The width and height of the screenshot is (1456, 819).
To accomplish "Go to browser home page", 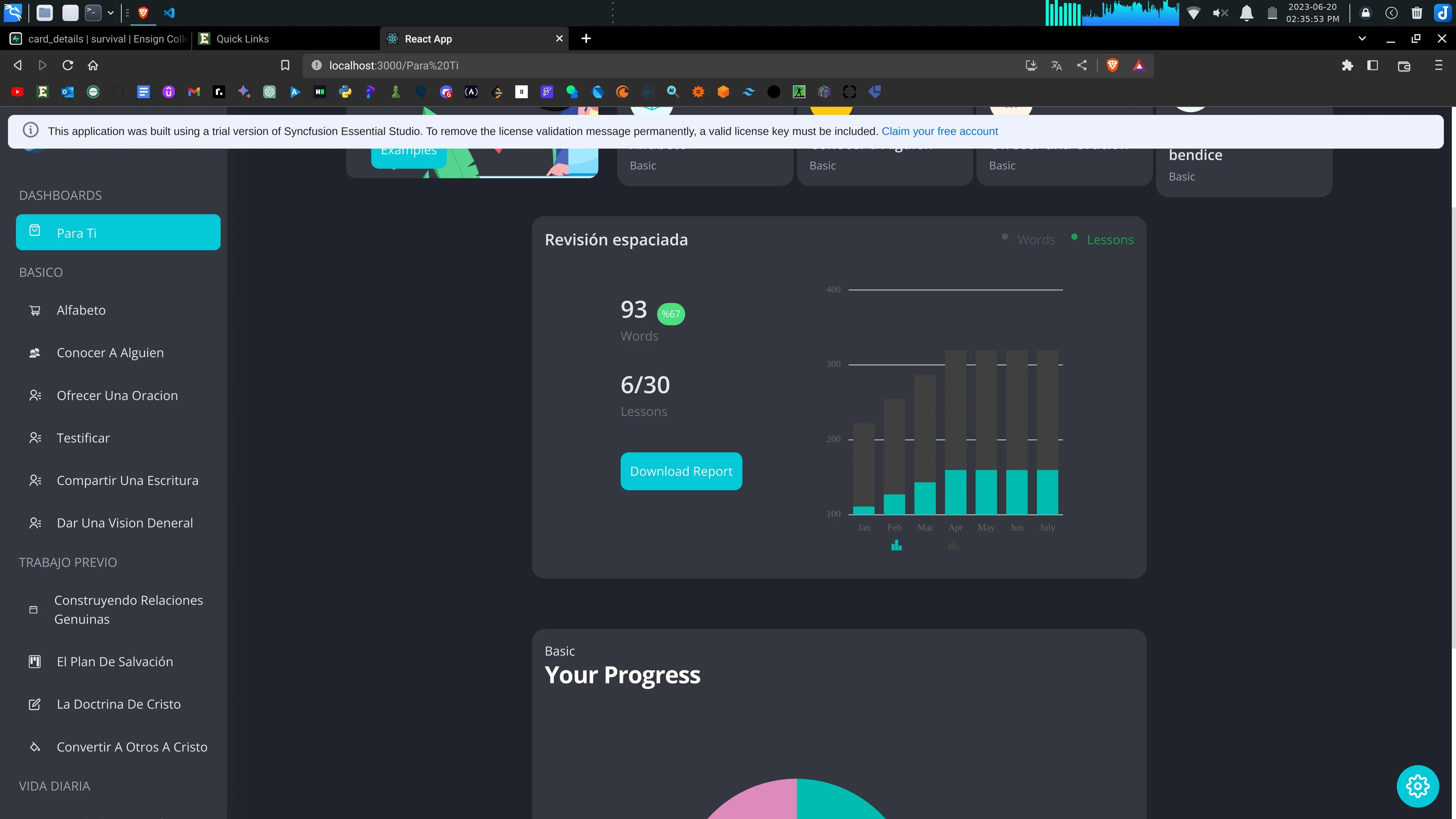I will (x=93, y=66).
